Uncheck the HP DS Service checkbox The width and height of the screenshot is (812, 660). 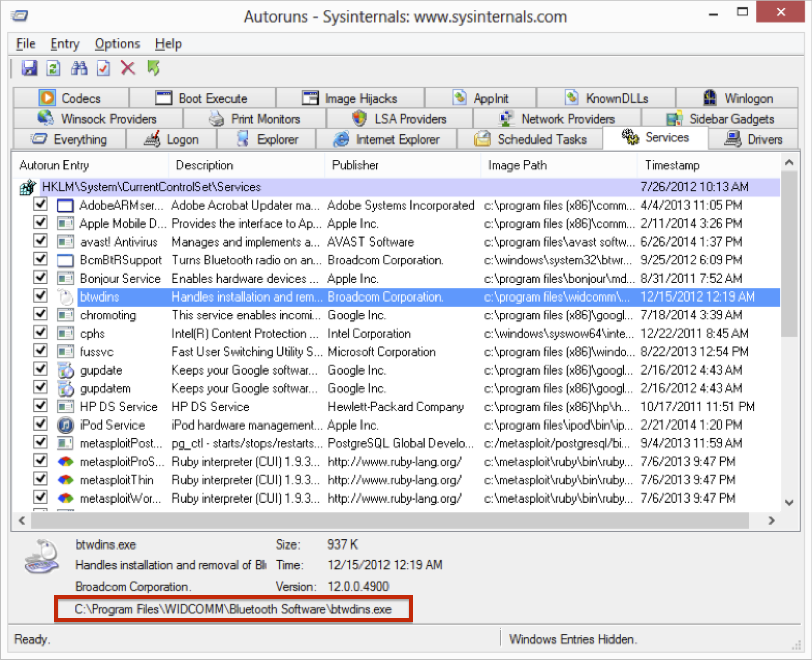(x=40, y=406)
